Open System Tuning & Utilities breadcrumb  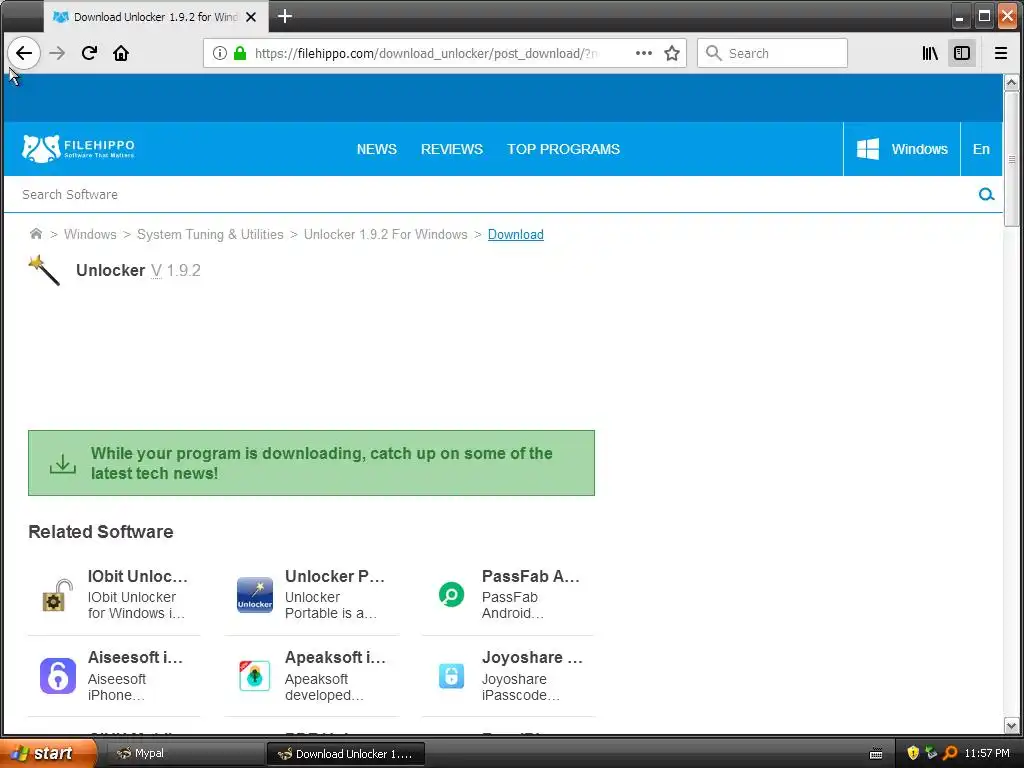(x=210, y=234)
